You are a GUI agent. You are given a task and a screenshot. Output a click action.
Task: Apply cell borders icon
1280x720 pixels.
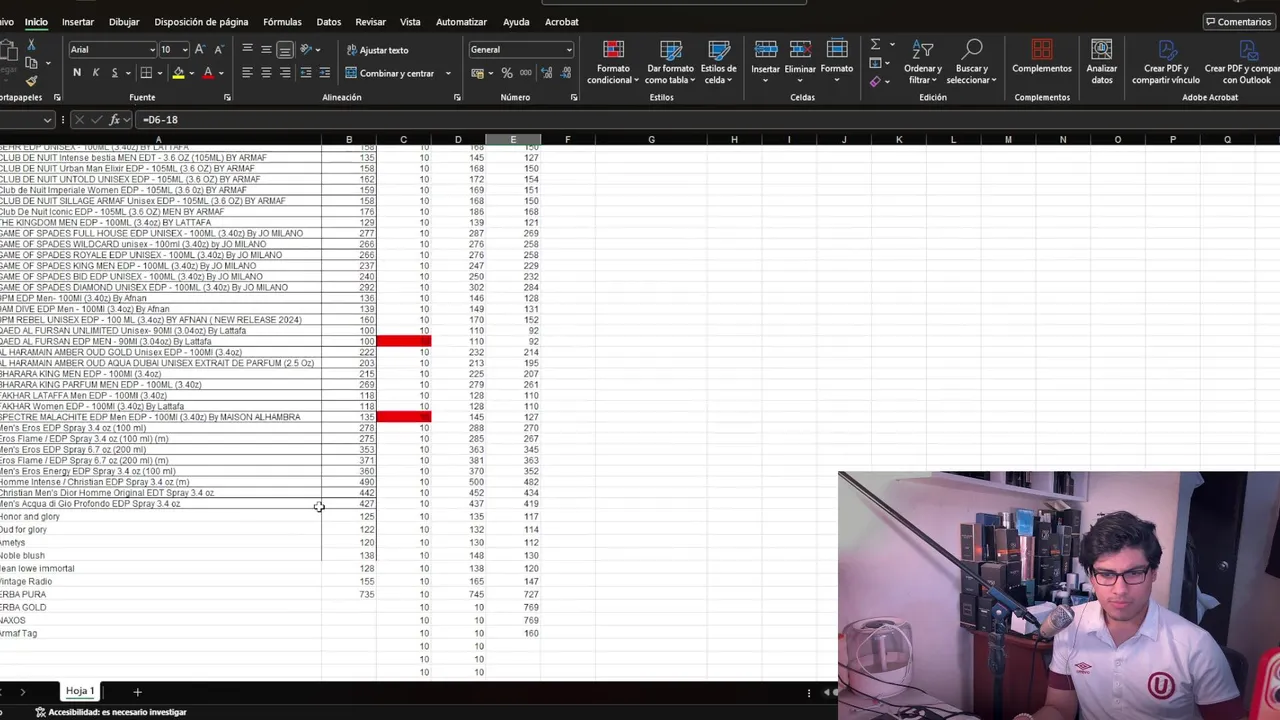pyautogui.click(x=146, y=73)
